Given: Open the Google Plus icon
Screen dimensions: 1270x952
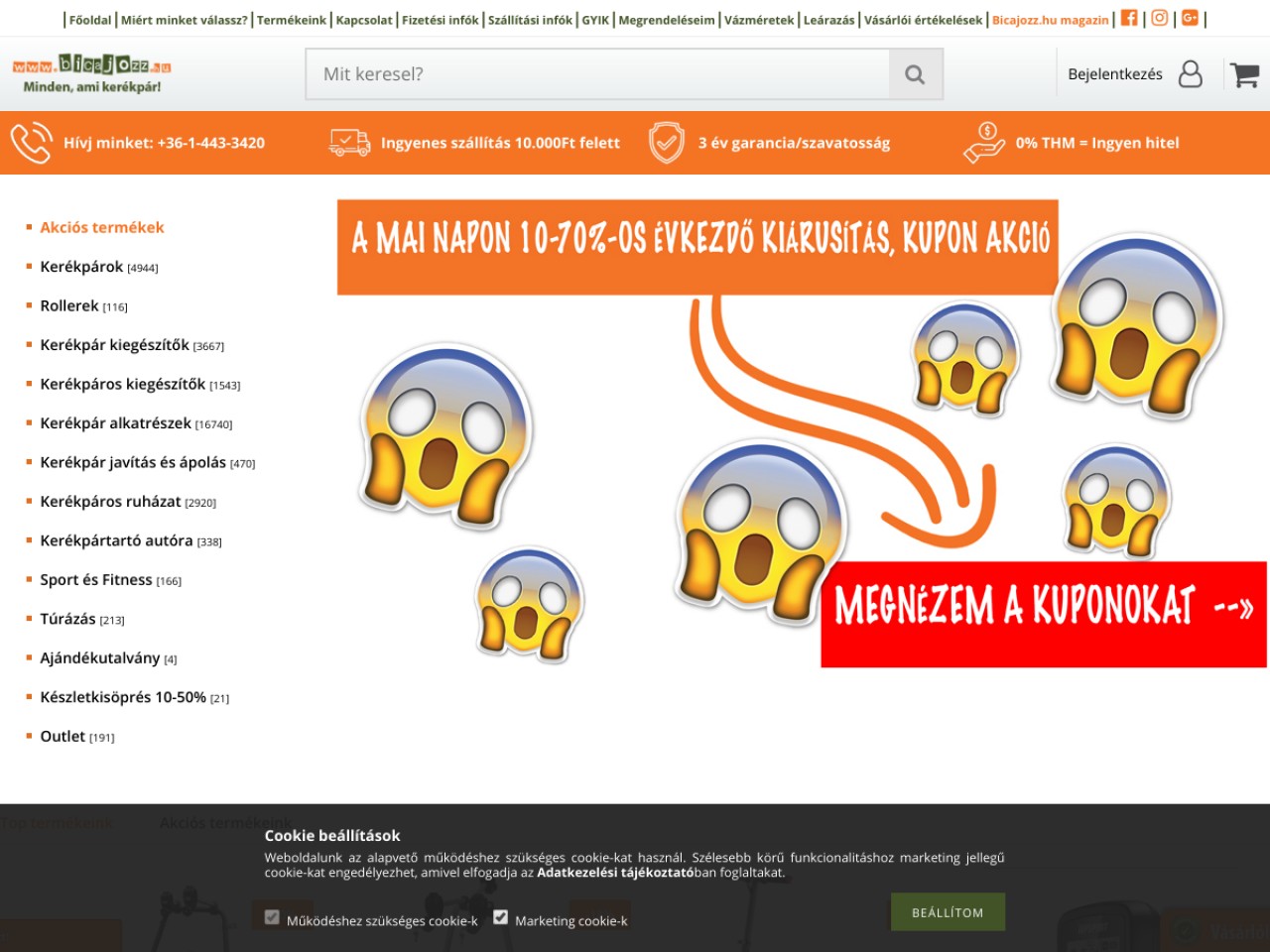Looking at the screenshot, I should coord(1190,18).
